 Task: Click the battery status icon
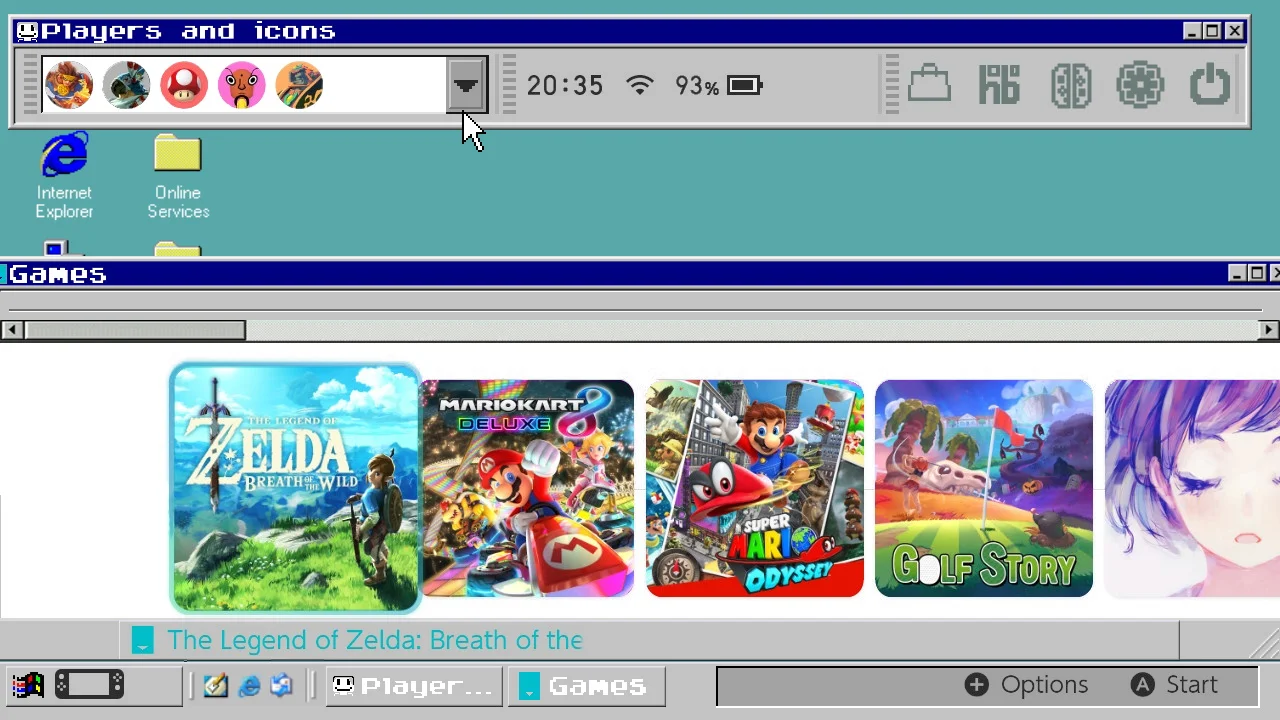coord(745,86)
